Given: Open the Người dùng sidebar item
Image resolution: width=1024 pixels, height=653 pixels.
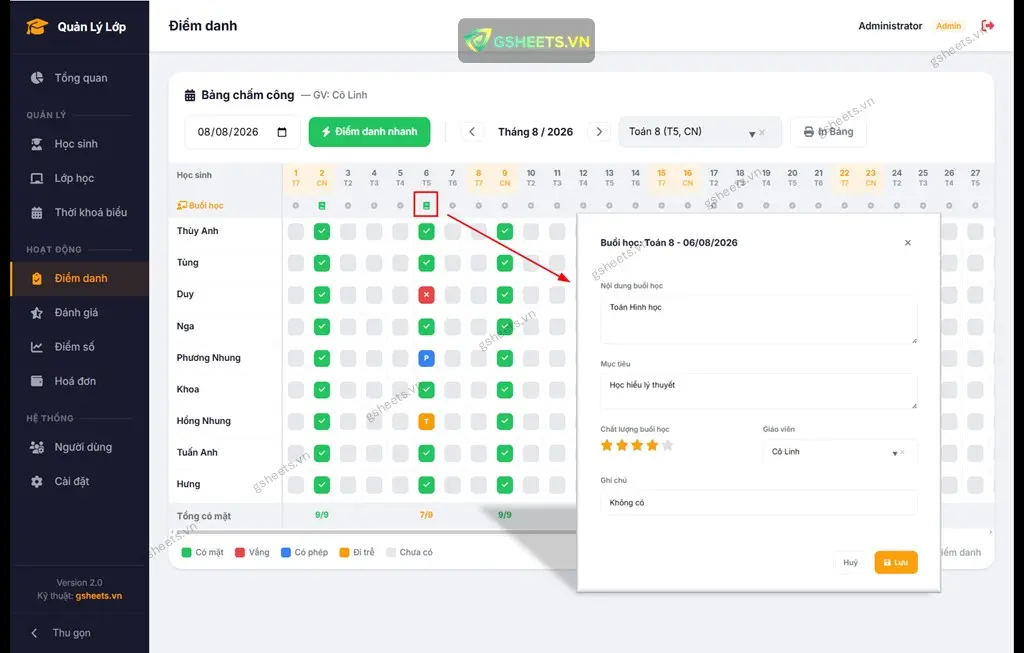Looking at the screenshot, I should [80, 447].
